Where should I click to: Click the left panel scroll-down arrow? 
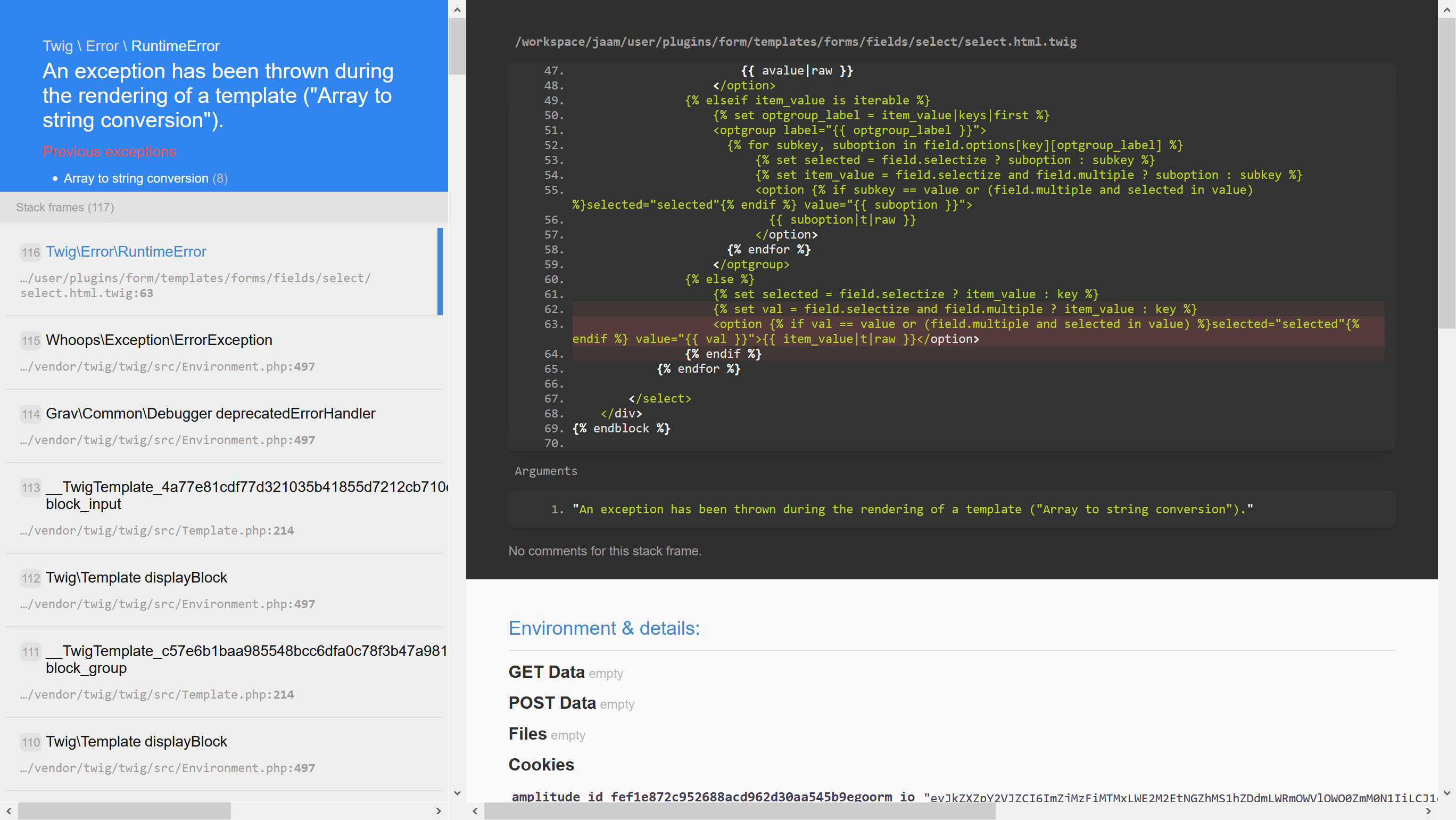[x=457, y=793]
